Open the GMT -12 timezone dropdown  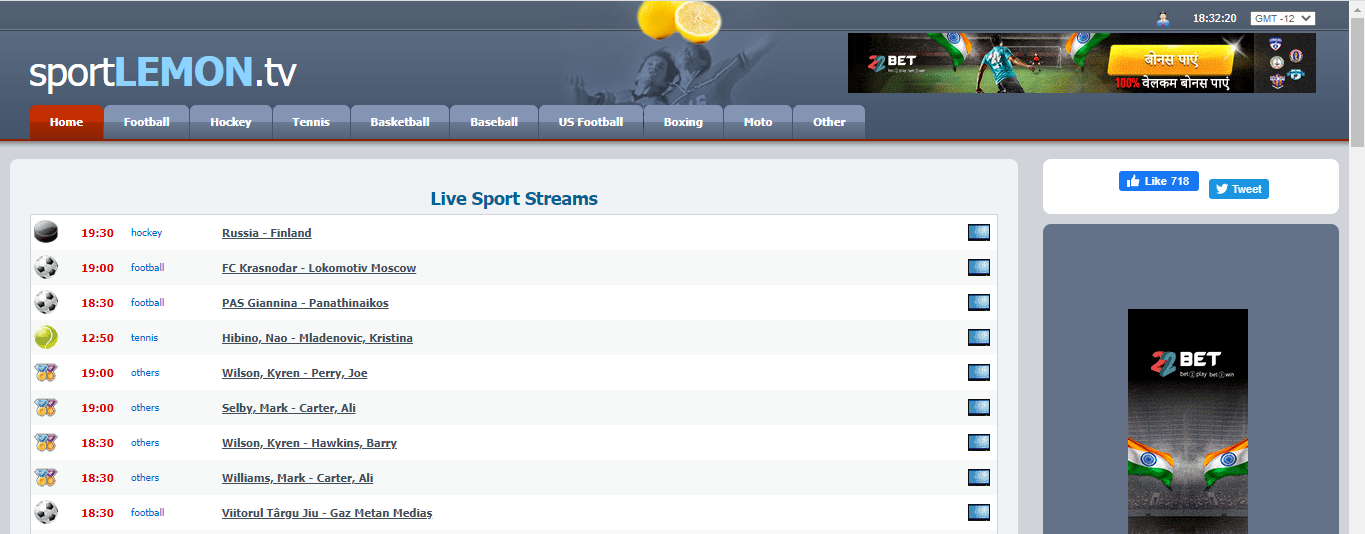(x=1283, y=18)
